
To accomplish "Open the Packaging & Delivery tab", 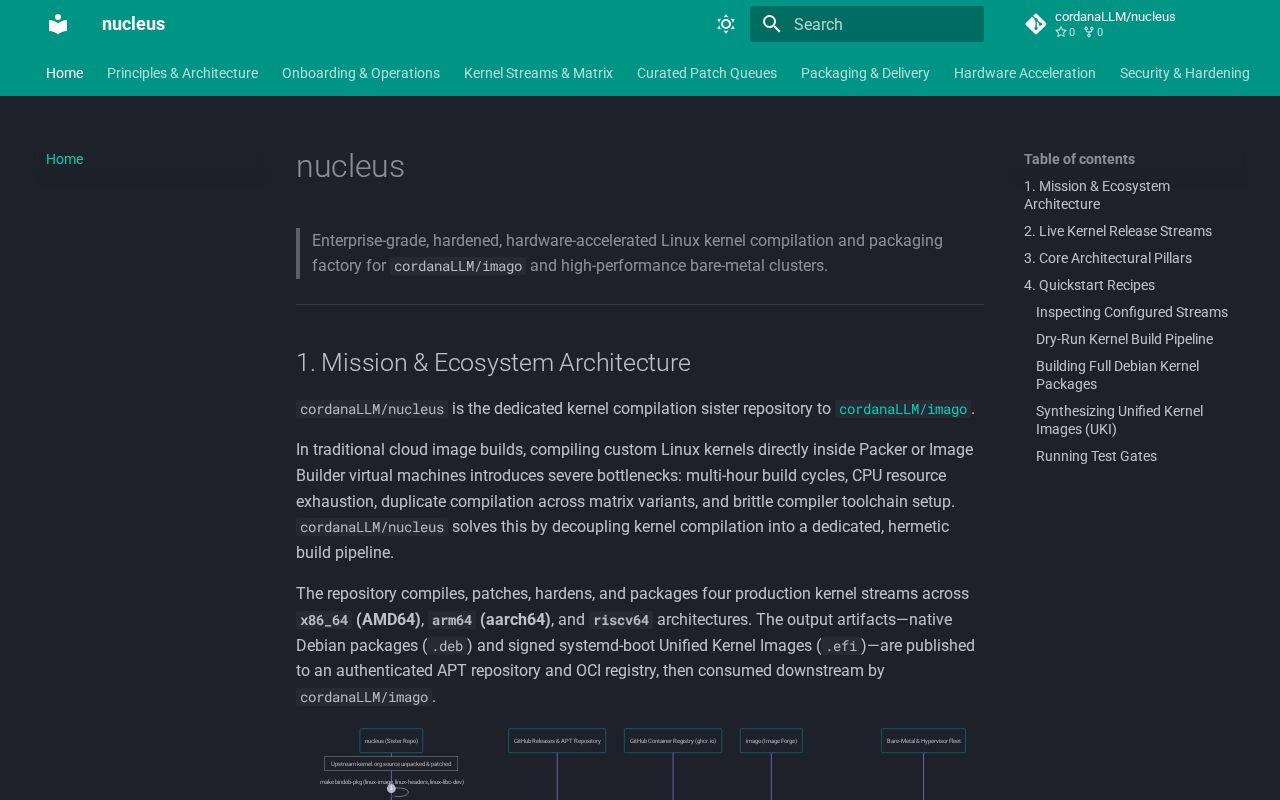I will point(865,73).
